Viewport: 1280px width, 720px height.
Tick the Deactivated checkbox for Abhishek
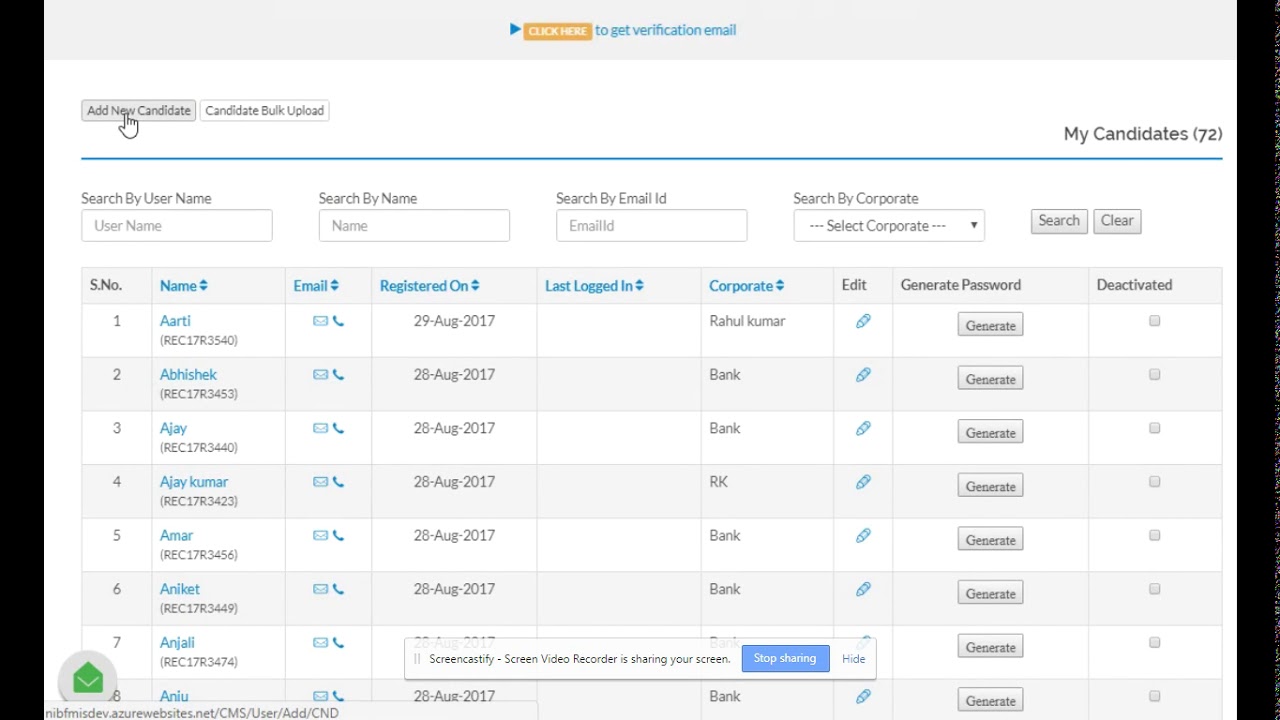(x=1154, y=375)
